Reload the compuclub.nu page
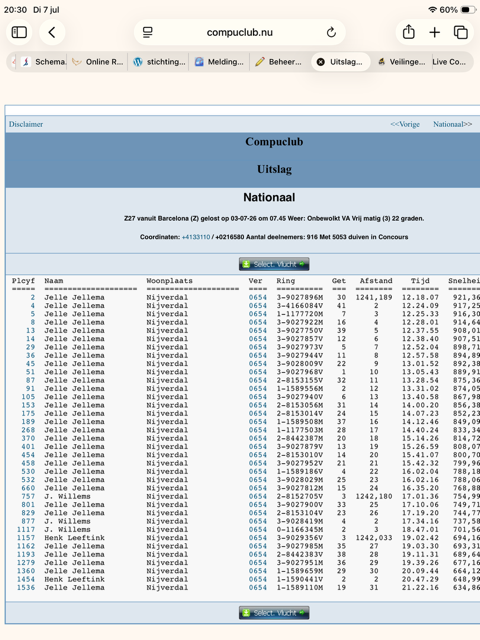 coord(331,32)
